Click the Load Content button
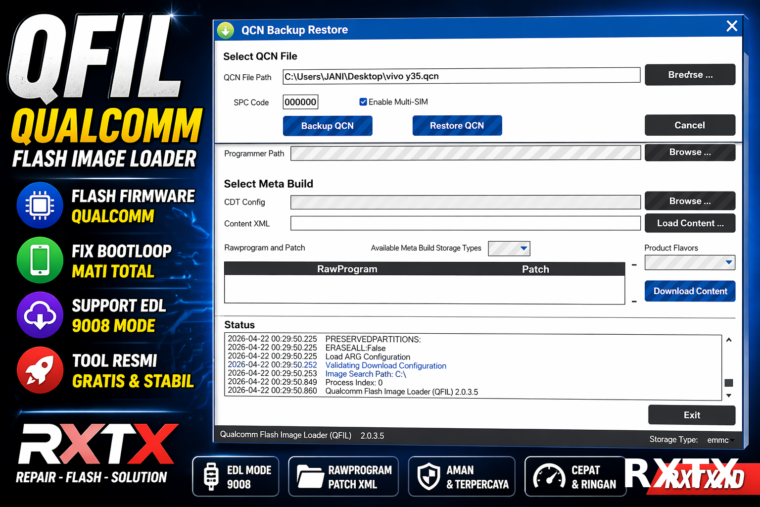Viewport: 760px width, 507px height. pos(690,223)
